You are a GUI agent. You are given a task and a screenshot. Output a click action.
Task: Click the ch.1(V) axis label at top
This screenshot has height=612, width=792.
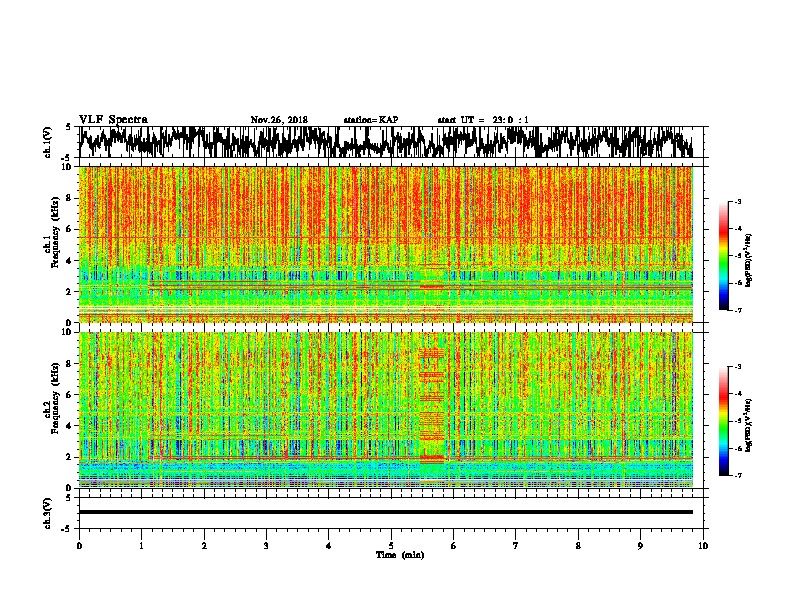48,142
